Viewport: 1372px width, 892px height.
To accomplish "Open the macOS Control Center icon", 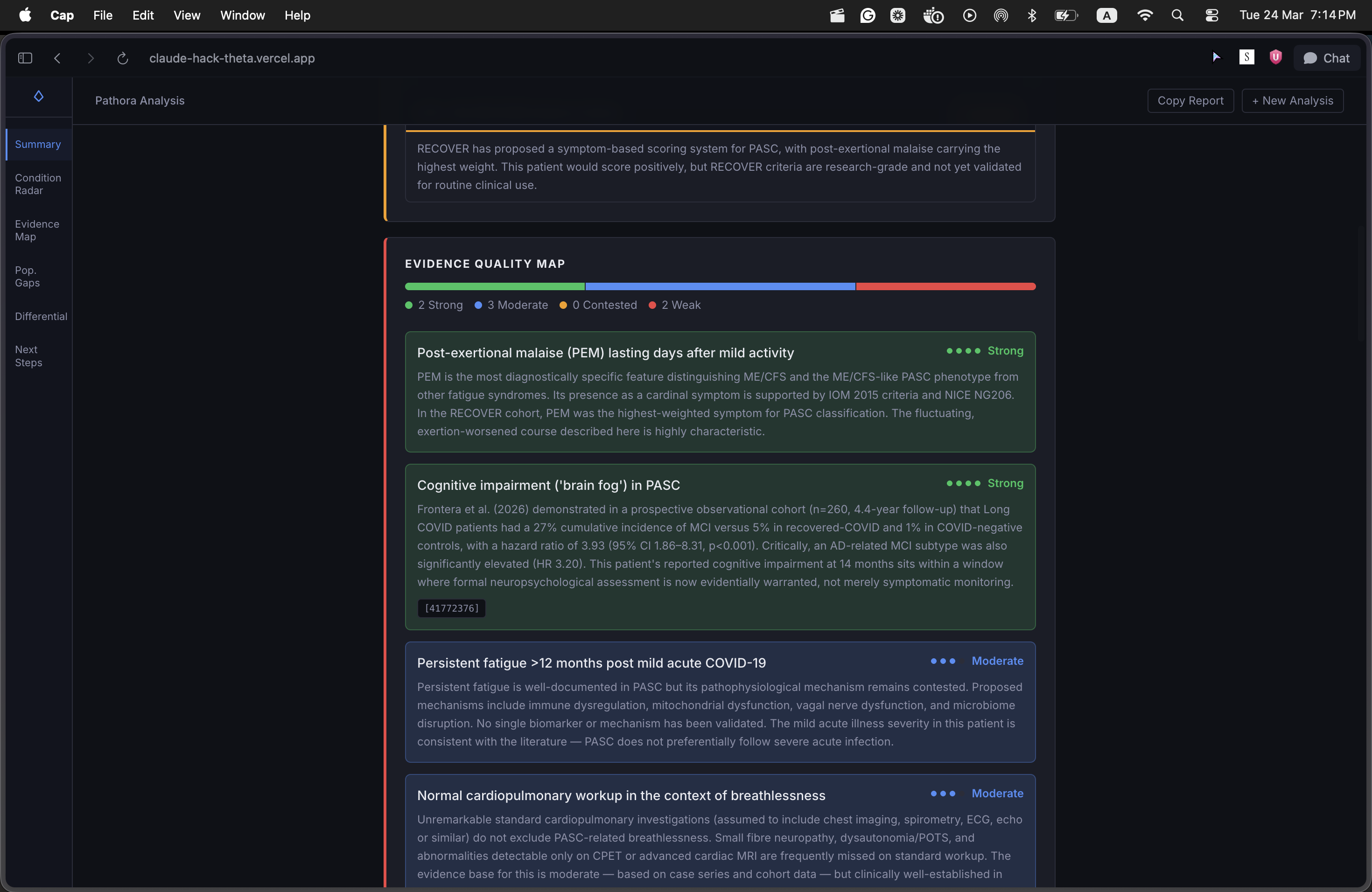I will (x=1211, y=15).
